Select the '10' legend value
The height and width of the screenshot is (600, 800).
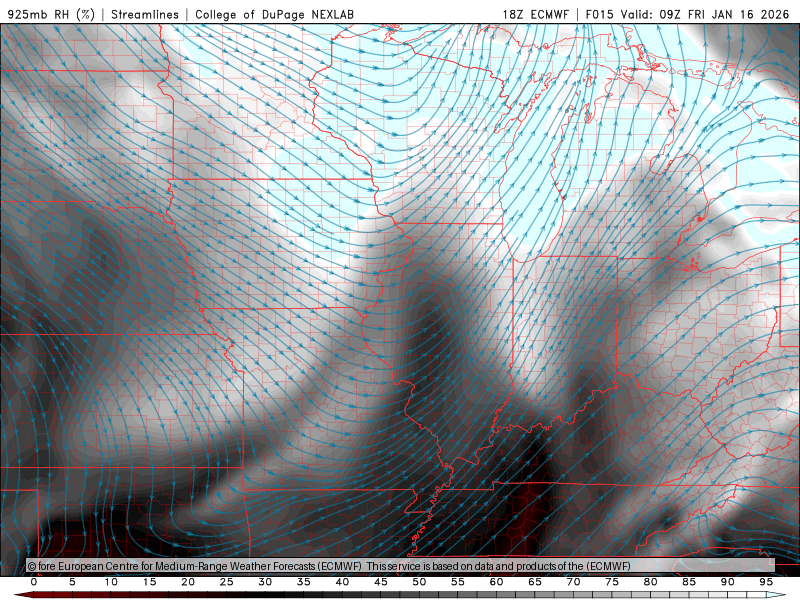(x=111, y=582)
